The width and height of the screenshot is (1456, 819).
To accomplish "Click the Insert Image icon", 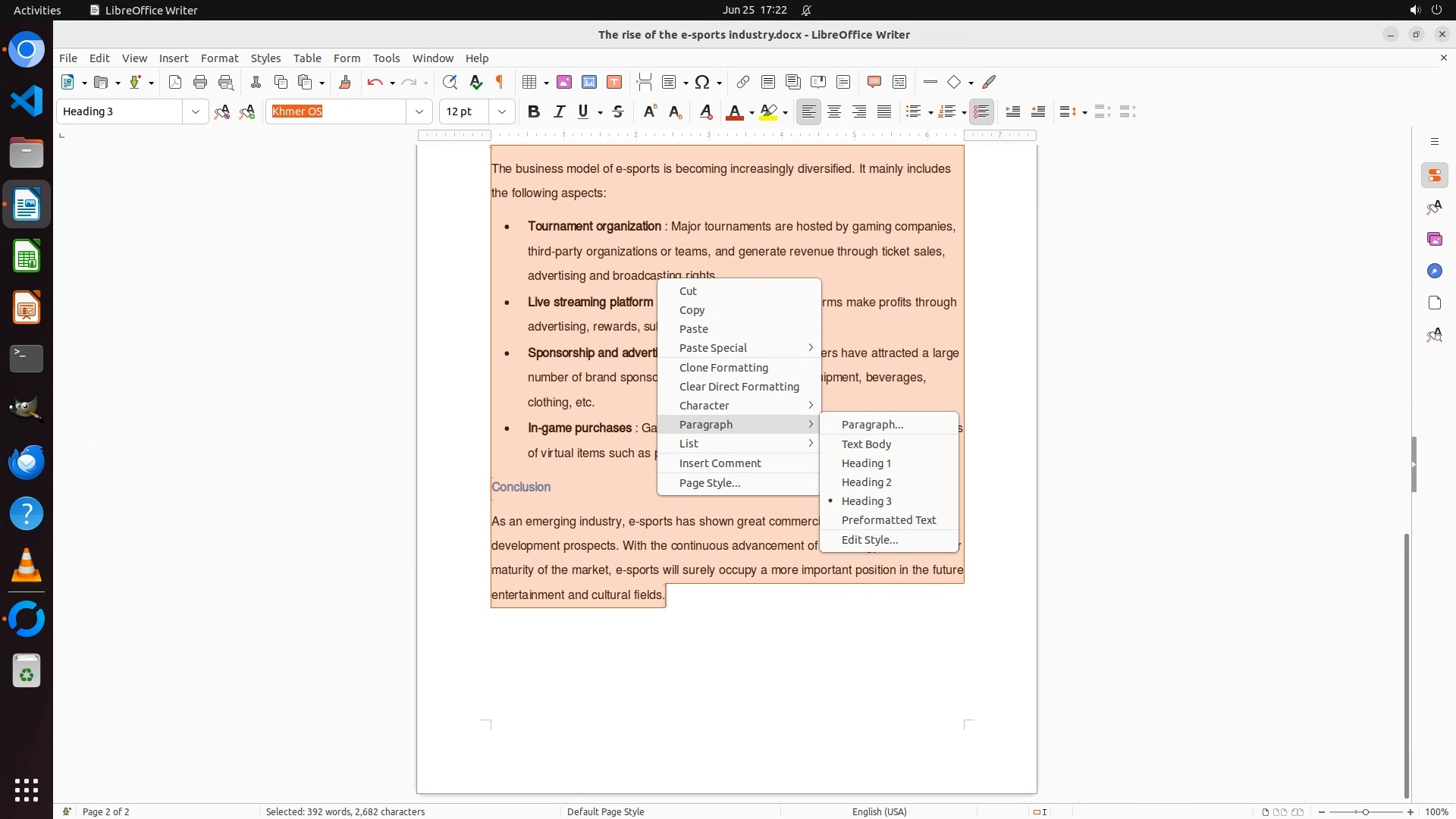I will pyautogui.click(x=564, y=82).
